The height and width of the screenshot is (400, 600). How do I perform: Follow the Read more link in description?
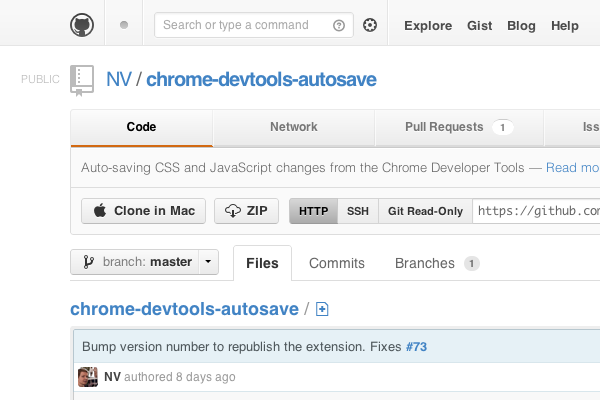click(572, 168)
